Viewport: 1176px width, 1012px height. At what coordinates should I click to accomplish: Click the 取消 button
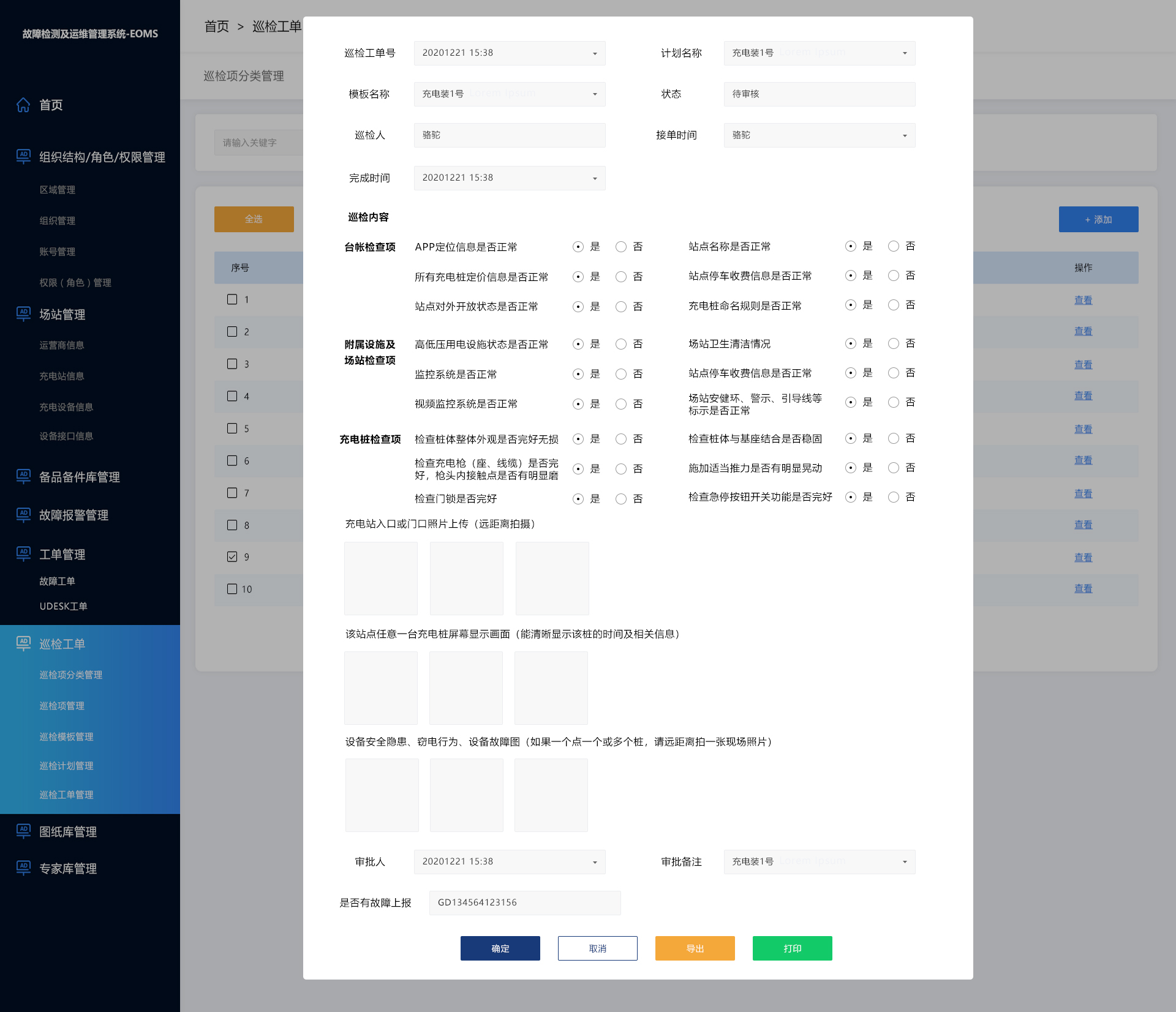tap(598, 948)
